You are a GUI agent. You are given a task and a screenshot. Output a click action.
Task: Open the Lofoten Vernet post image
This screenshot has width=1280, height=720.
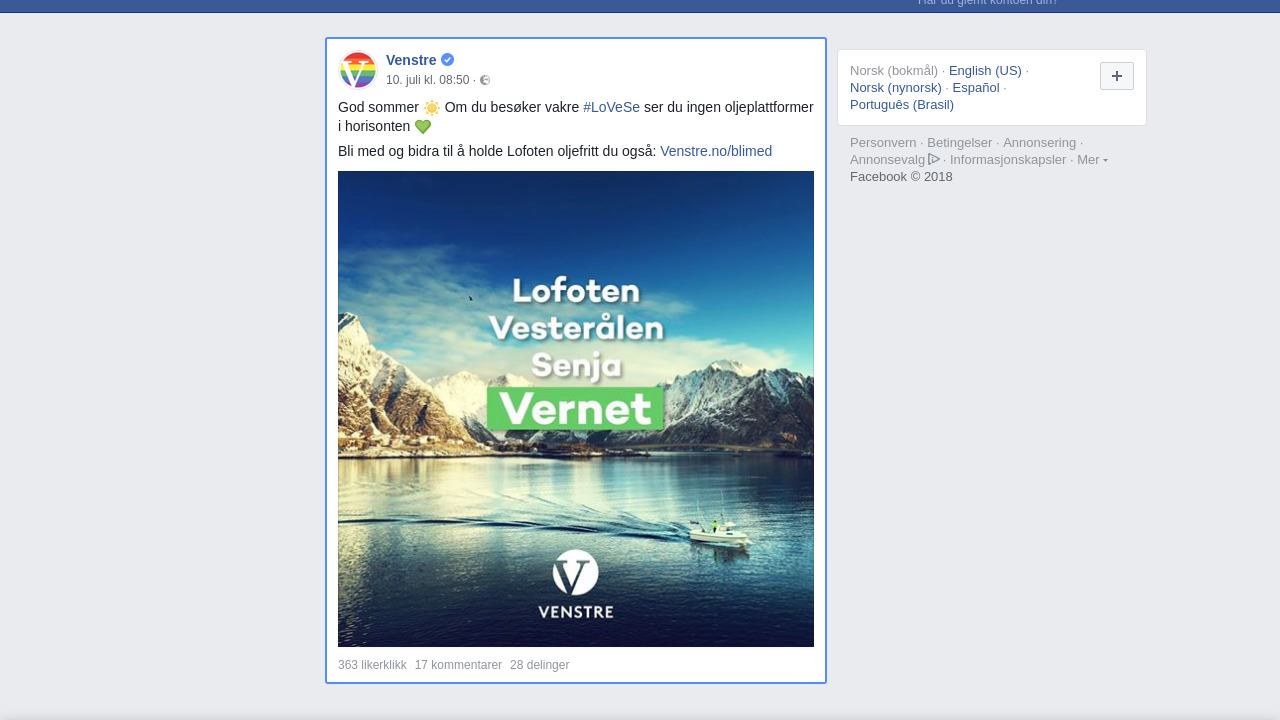tap(576, 409)
